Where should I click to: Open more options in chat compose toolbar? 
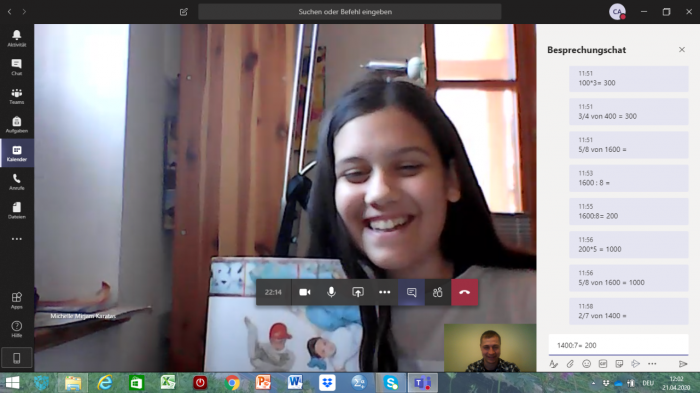(652, 364)
